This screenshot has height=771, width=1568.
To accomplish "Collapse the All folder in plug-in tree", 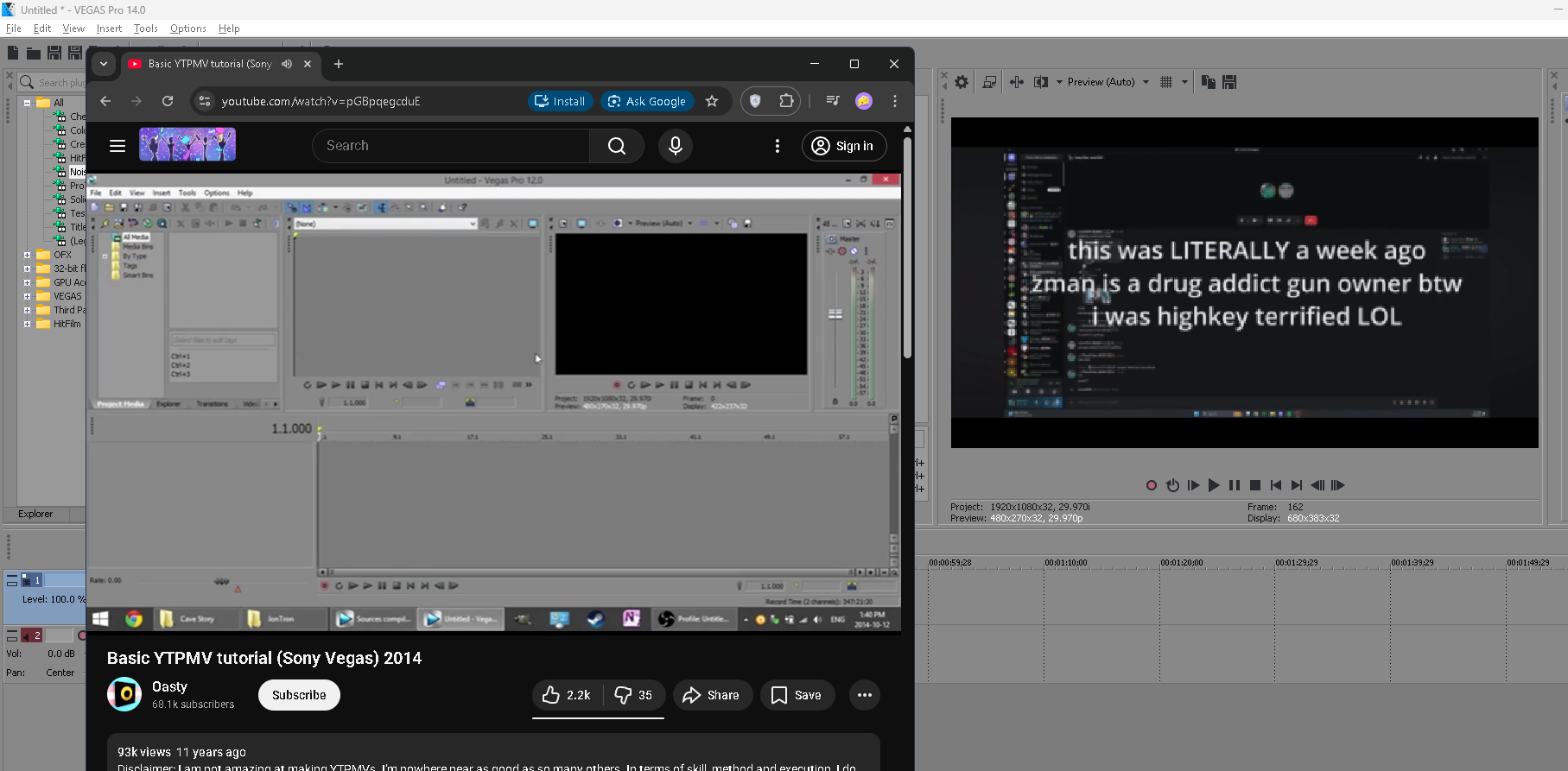I will (x=27, y=103).
